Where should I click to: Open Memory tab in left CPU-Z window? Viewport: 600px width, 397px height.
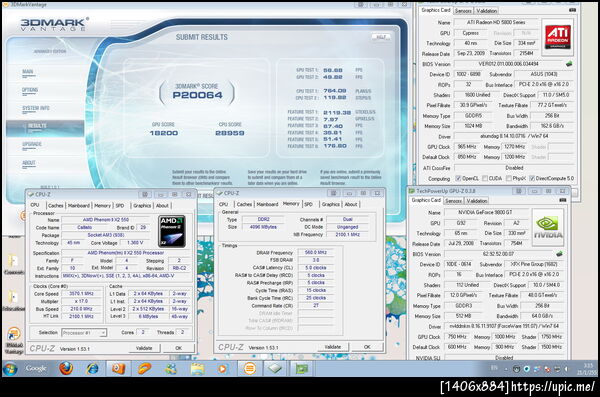point(102,206)
